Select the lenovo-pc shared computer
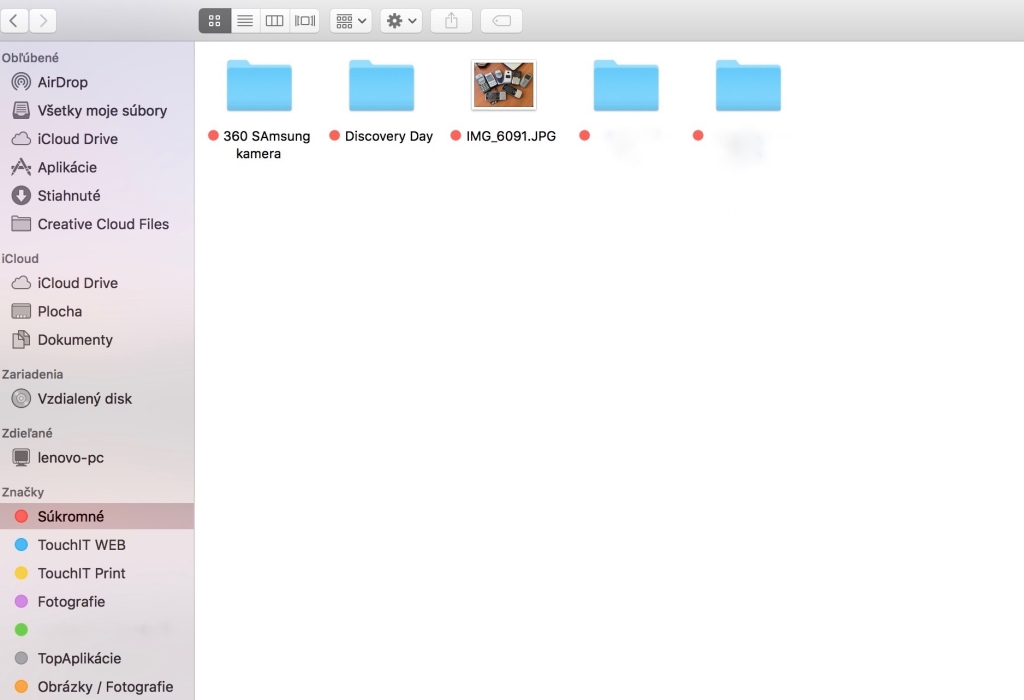Image resolution: width=1024 pixels, height=700 pixels. [70, 457]
